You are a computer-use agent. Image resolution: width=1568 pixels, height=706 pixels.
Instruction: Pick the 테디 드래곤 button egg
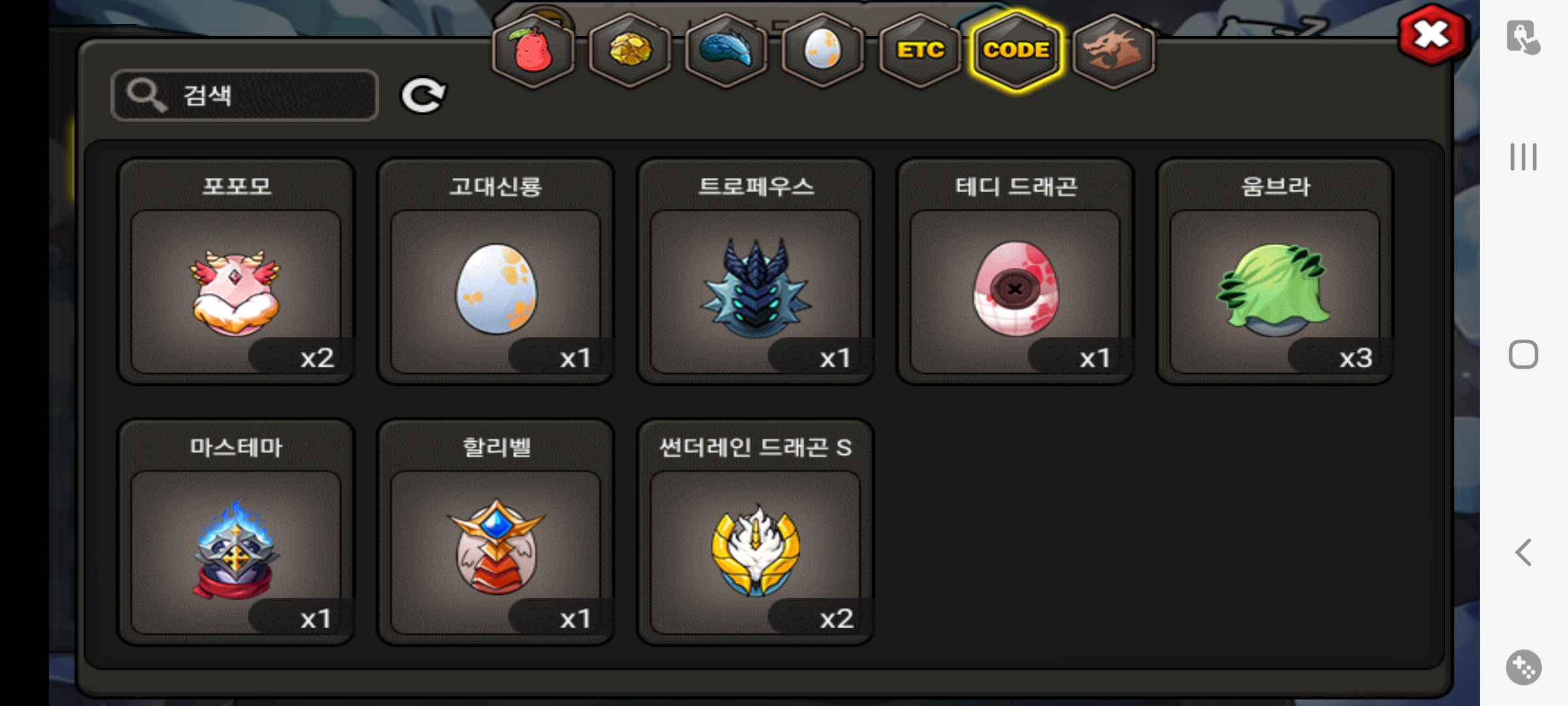pyautogui.click(x=1015, y=271)
